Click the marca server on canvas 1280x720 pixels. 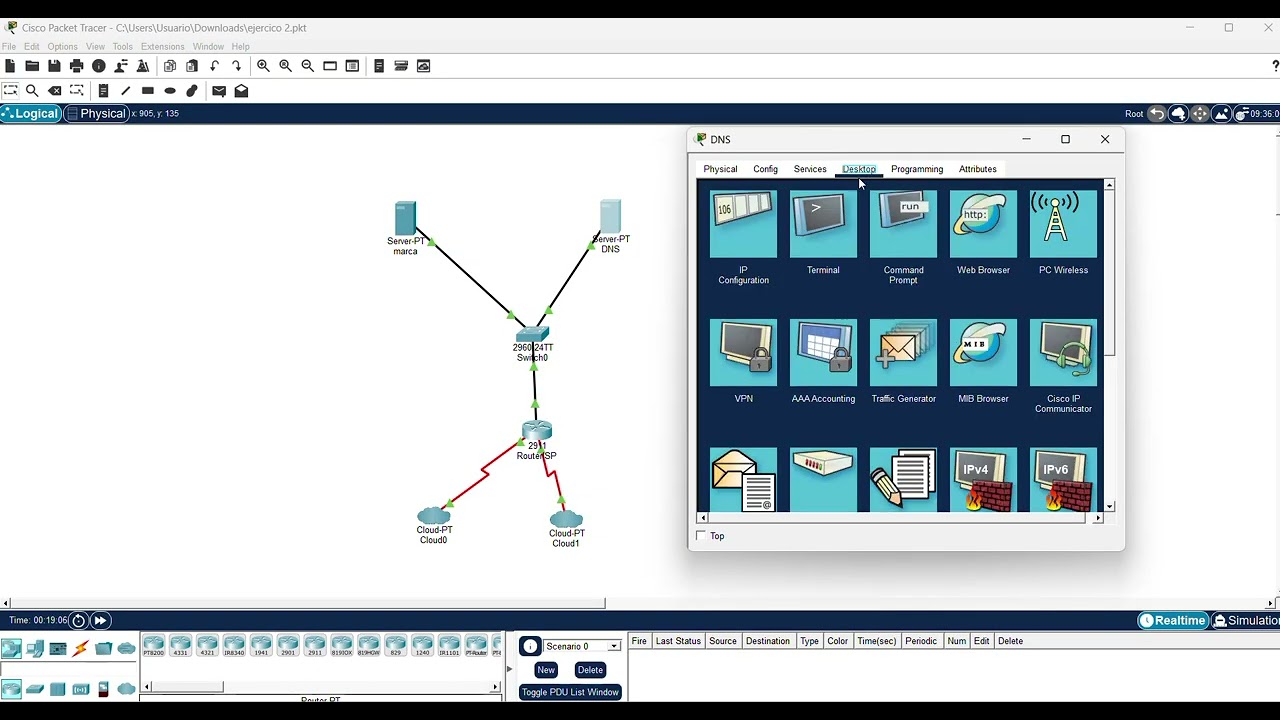tap(405, 219)
